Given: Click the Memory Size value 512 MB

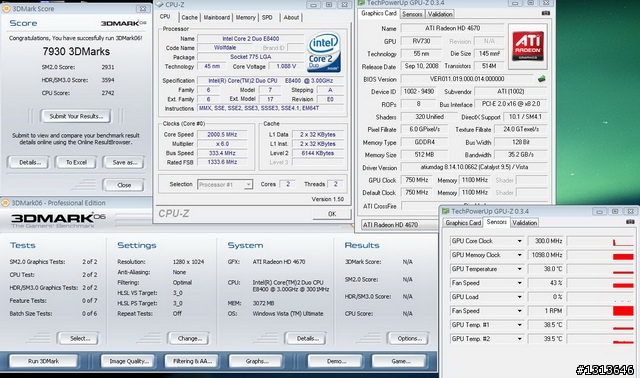Looking at the screenshot, I should click(x=424, y=155).
